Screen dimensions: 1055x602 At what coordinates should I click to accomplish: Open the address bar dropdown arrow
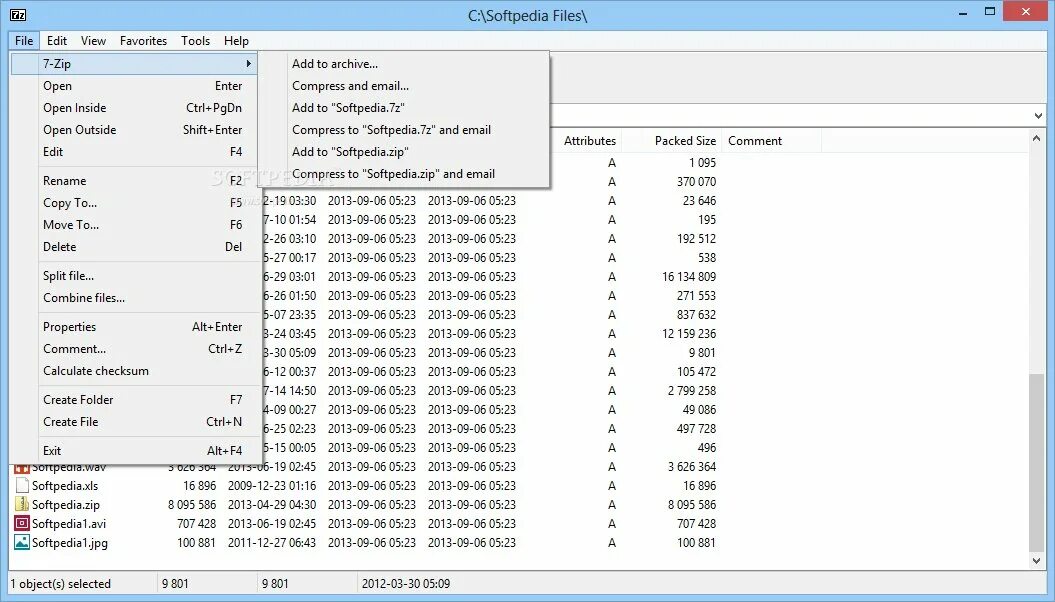coord(1038,116)
